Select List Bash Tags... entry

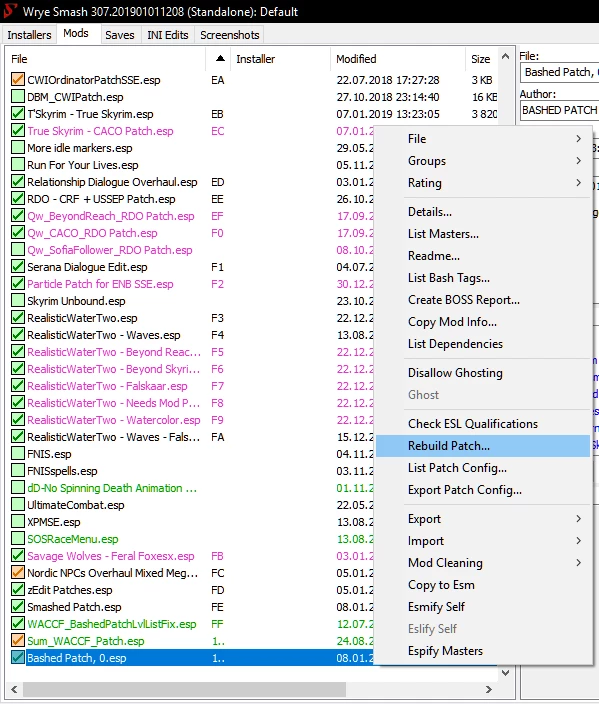tap(483, 277)
